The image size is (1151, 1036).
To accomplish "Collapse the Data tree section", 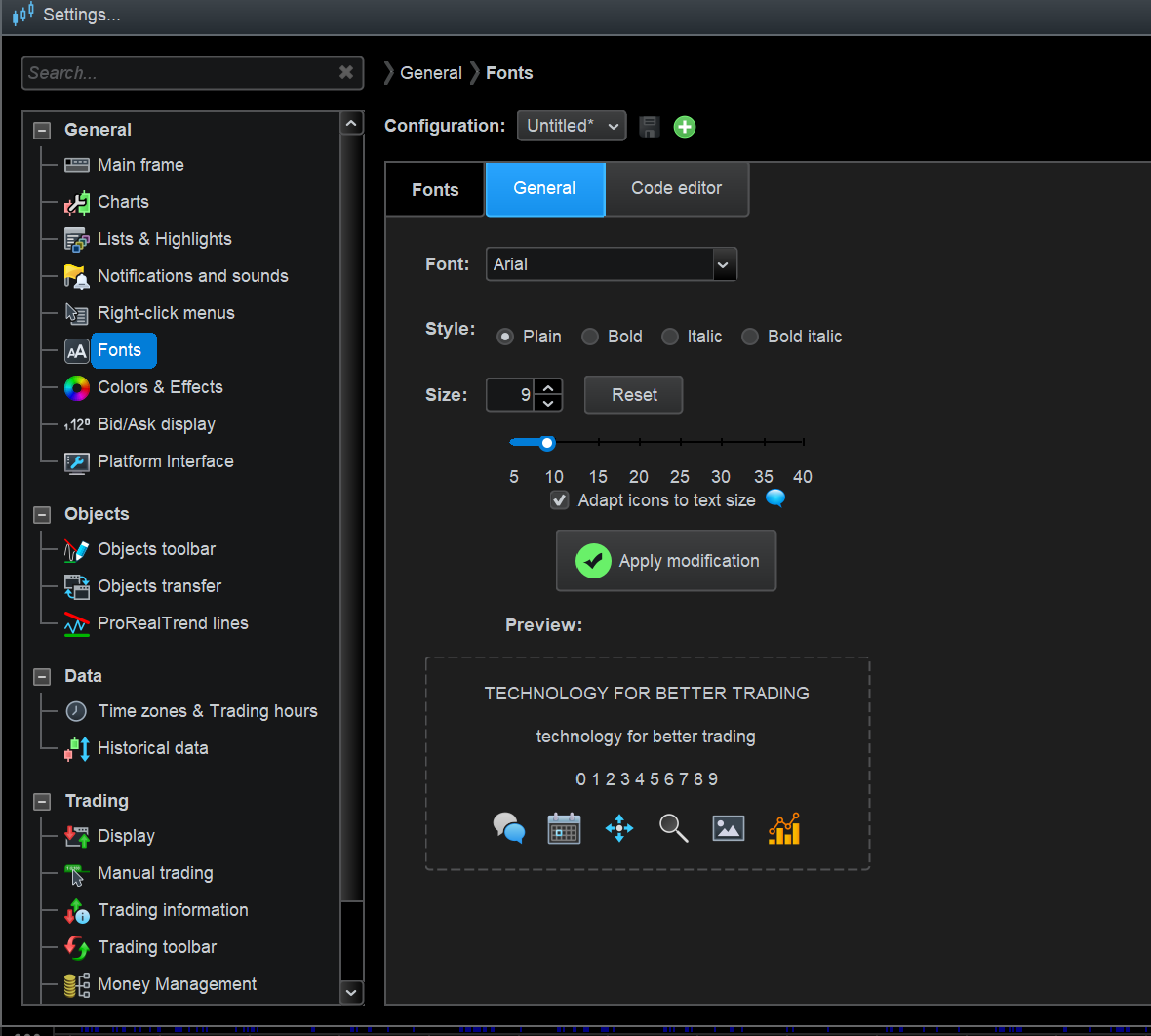I will pyautogui.click(x=42, y=677).
